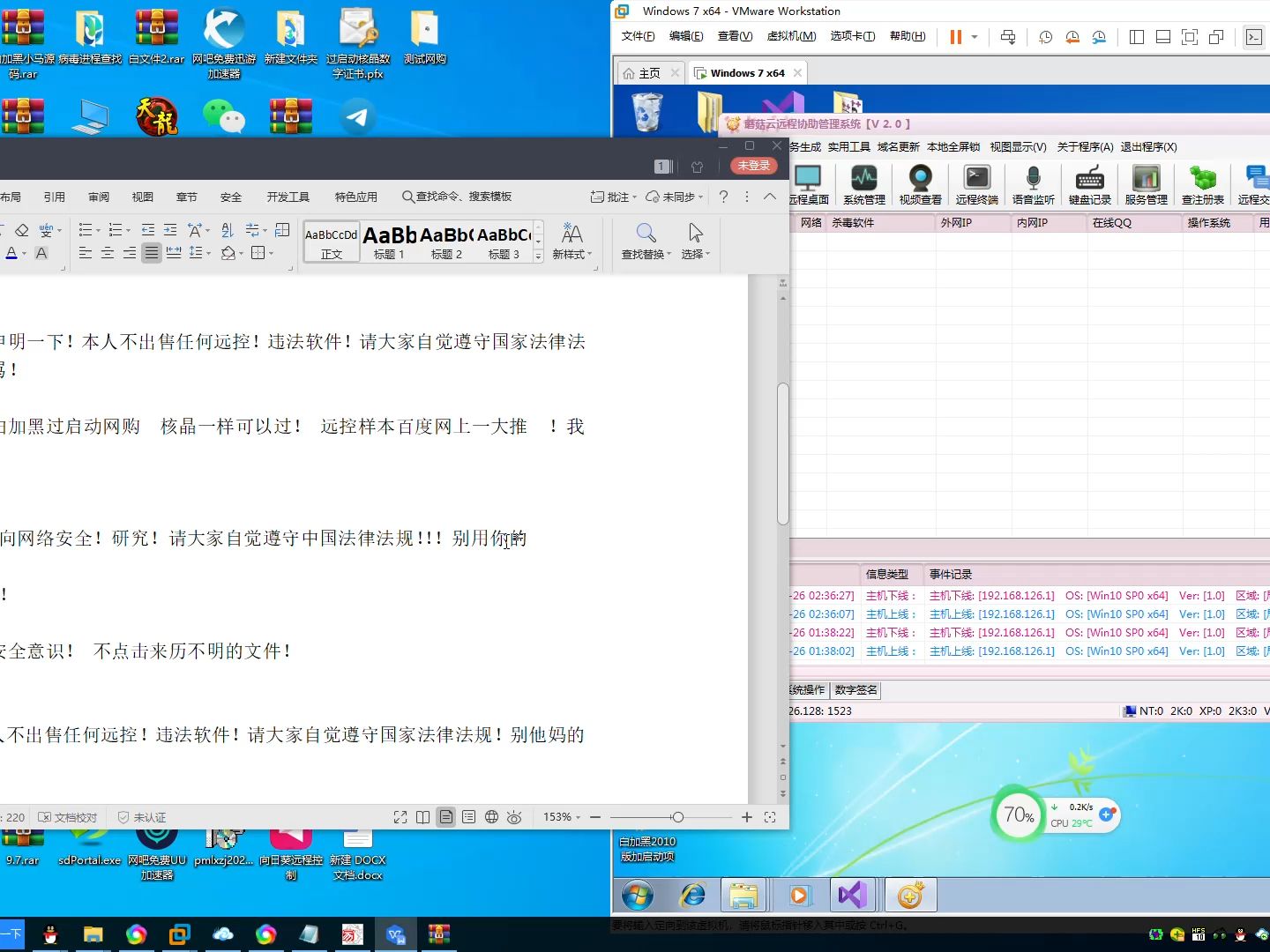
Task: Click the WPS skin shirt icon
Action: tap(698, 167)
